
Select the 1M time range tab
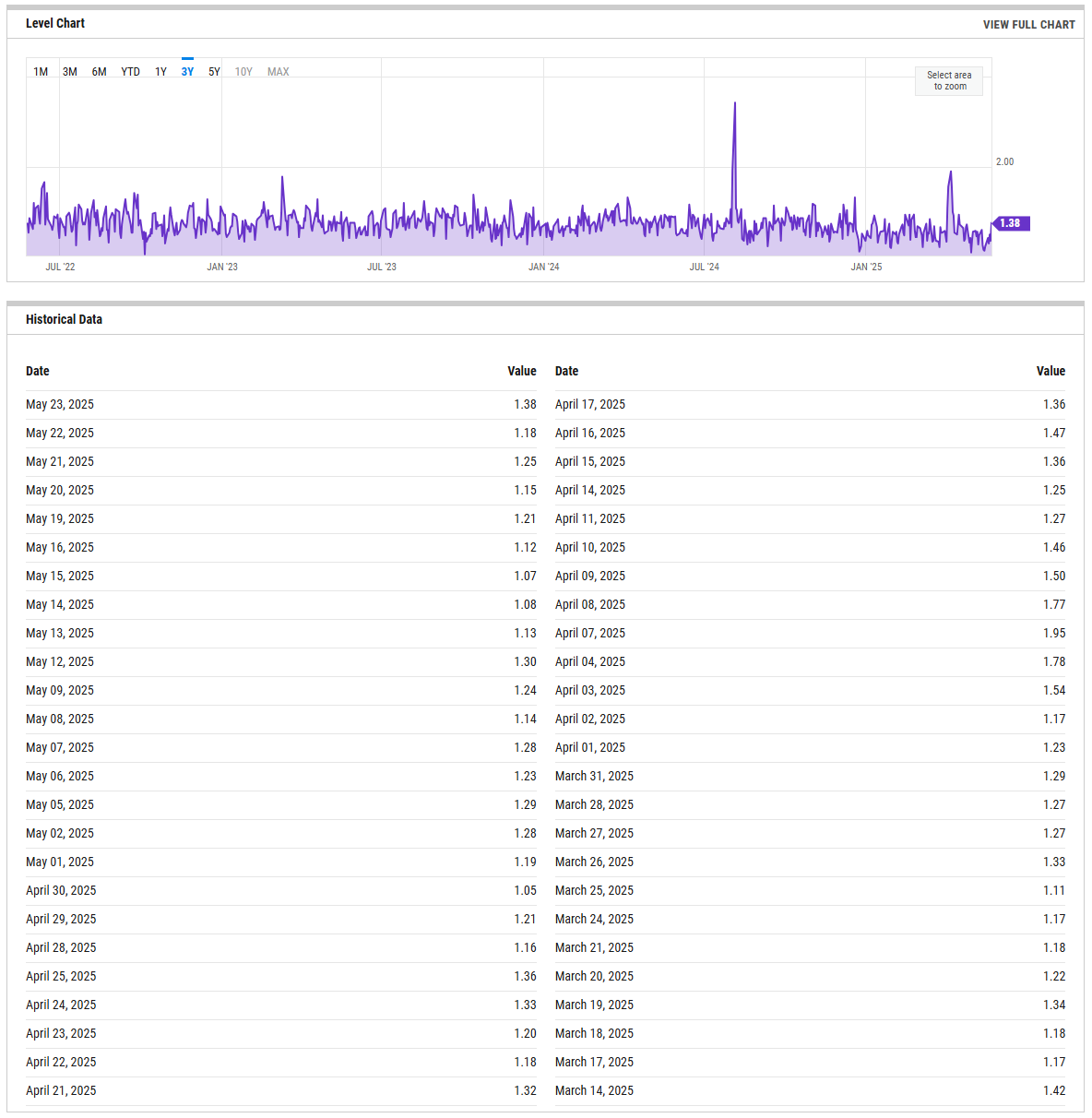point(41,72)
